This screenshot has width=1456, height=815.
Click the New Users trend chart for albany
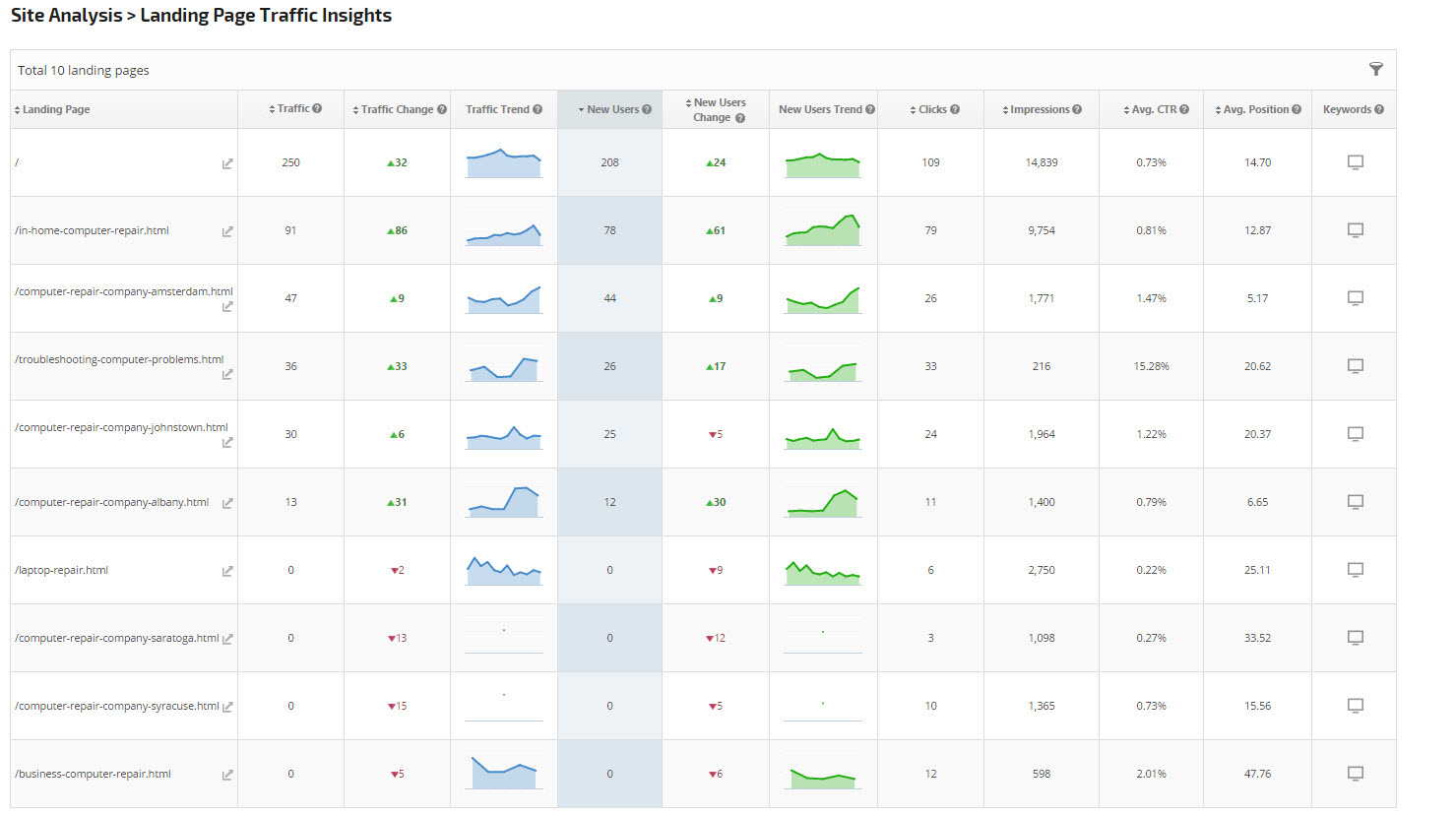point(823,502)
